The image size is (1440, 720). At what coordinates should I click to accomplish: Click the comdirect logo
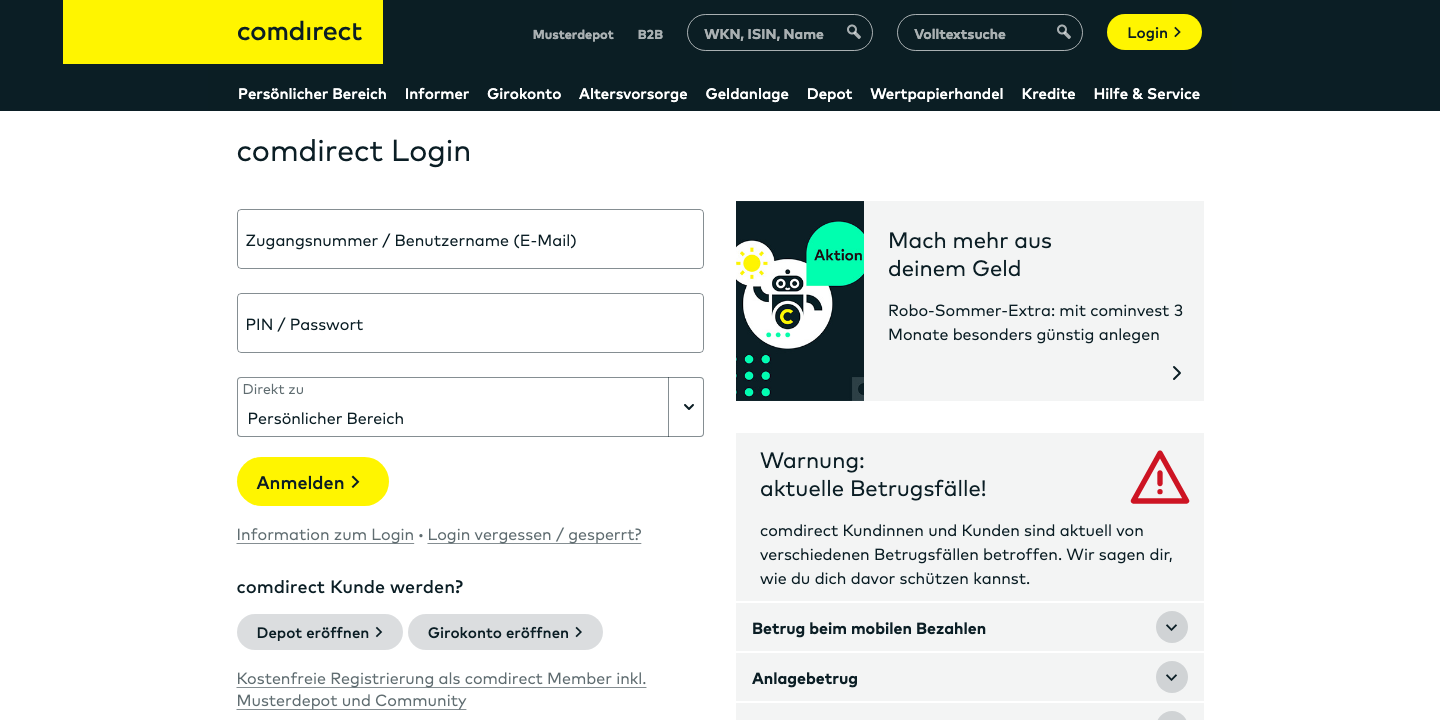[223, 32]
